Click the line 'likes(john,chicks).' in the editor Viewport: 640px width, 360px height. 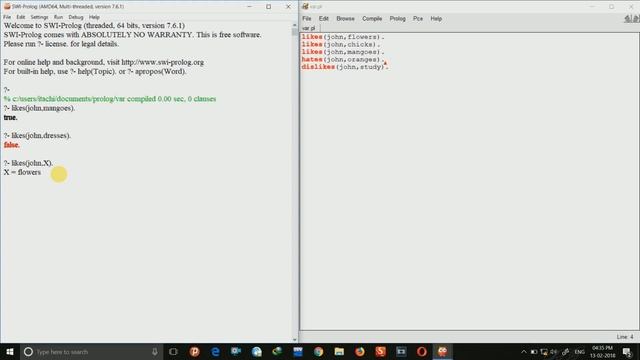[341, 44]
